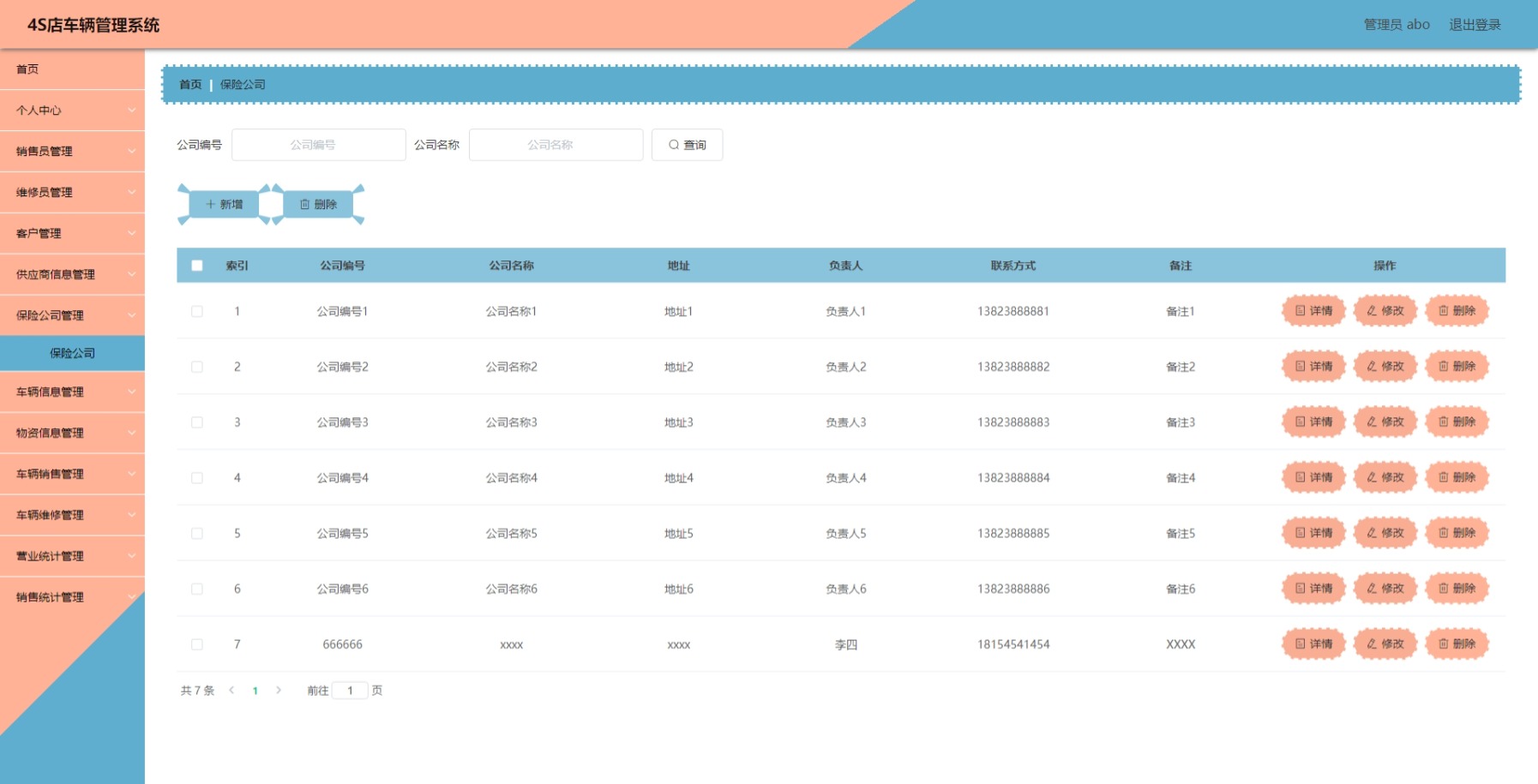
Task: Open the 车辆维修管理 sidebar menu
Action: (72, 515)
